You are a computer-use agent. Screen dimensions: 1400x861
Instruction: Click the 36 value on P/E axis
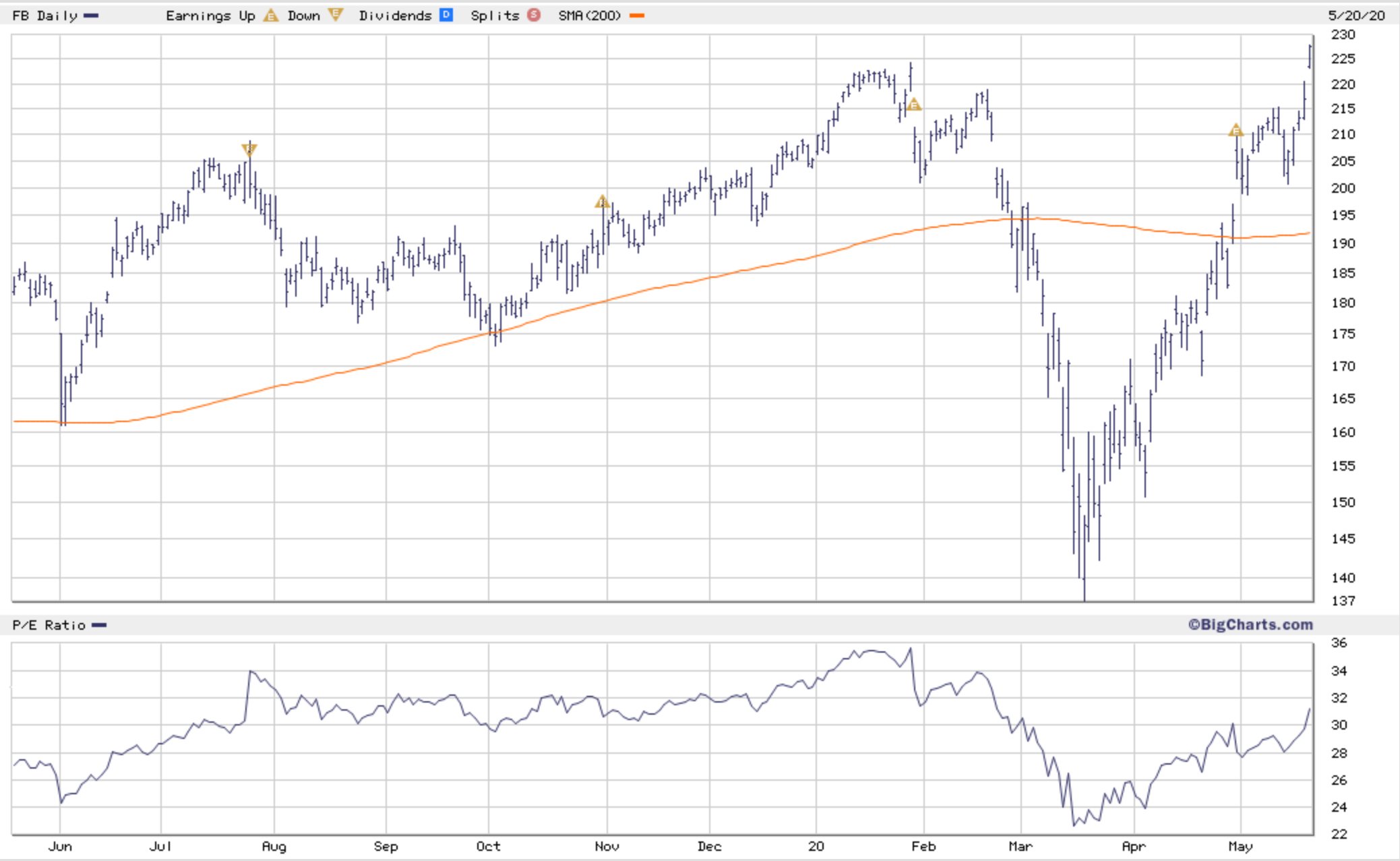(x=1339, y=643)
